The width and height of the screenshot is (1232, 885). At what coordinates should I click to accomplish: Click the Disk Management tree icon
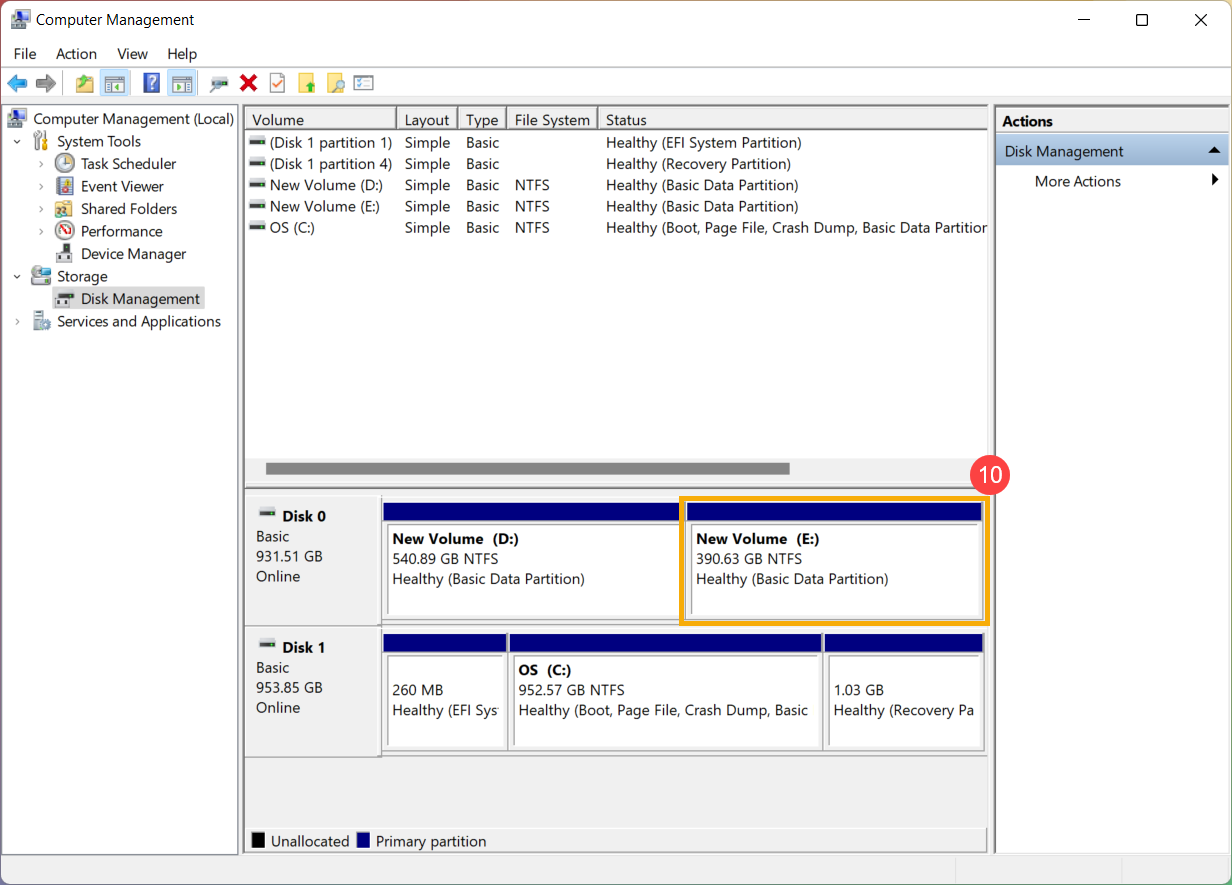tap(65, 299)
